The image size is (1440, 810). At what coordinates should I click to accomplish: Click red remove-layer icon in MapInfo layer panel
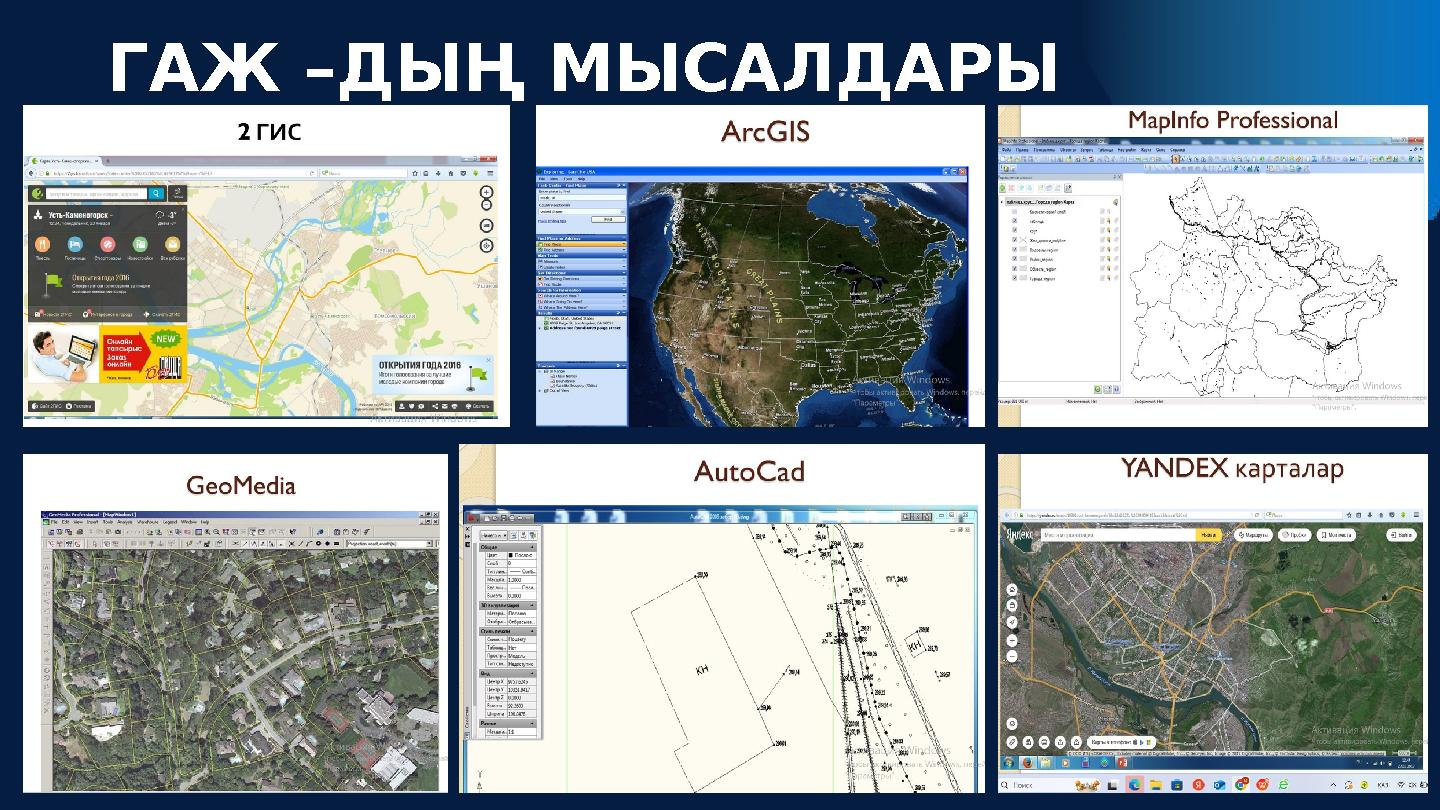coord(1011,188)
